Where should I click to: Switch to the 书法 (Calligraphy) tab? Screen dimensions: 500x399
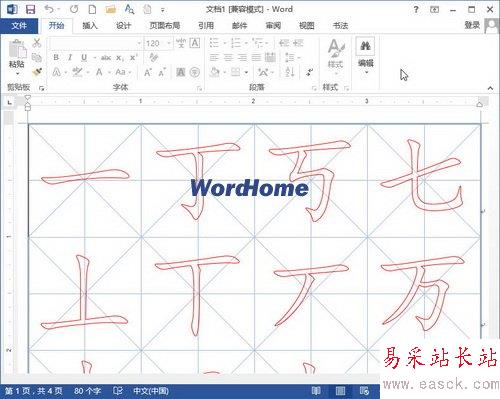point(340,26)
